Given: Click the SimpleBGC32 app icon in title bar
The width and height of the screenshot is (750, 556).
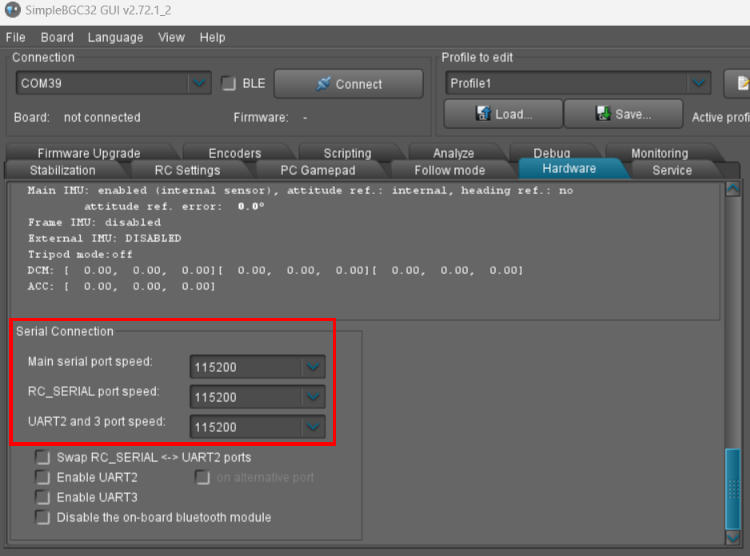Looking at the screenshot, I should (x=13, y=10).
